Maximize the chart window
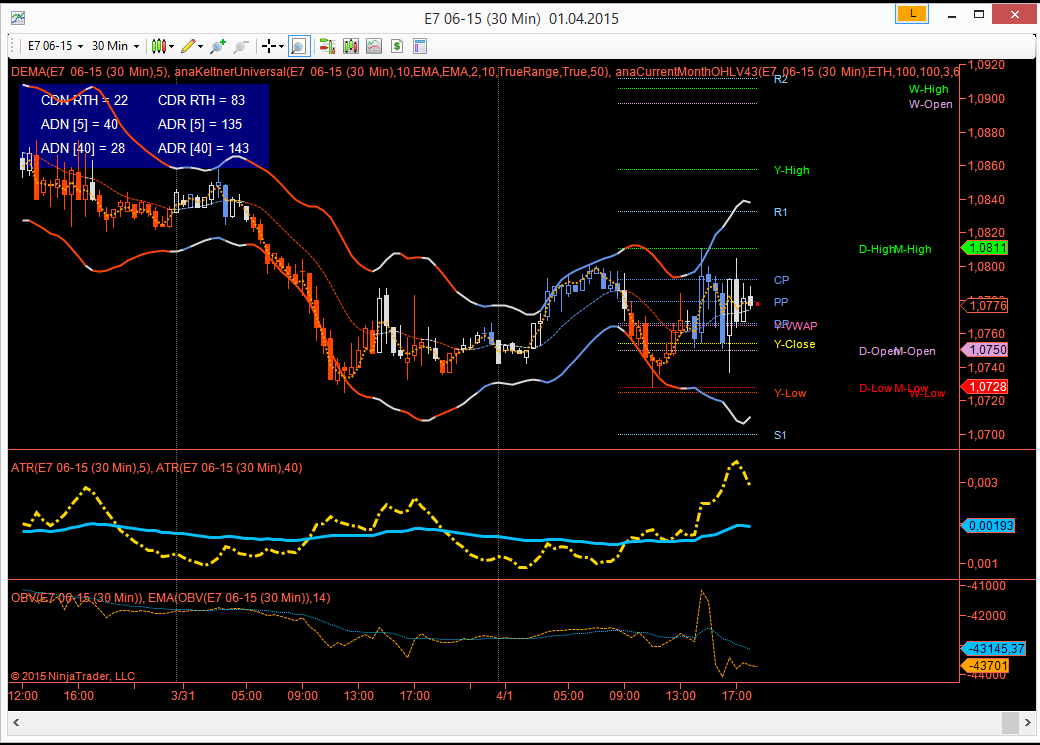The width and height of the screenshot is (1040, 745). (x=979, y=15)
